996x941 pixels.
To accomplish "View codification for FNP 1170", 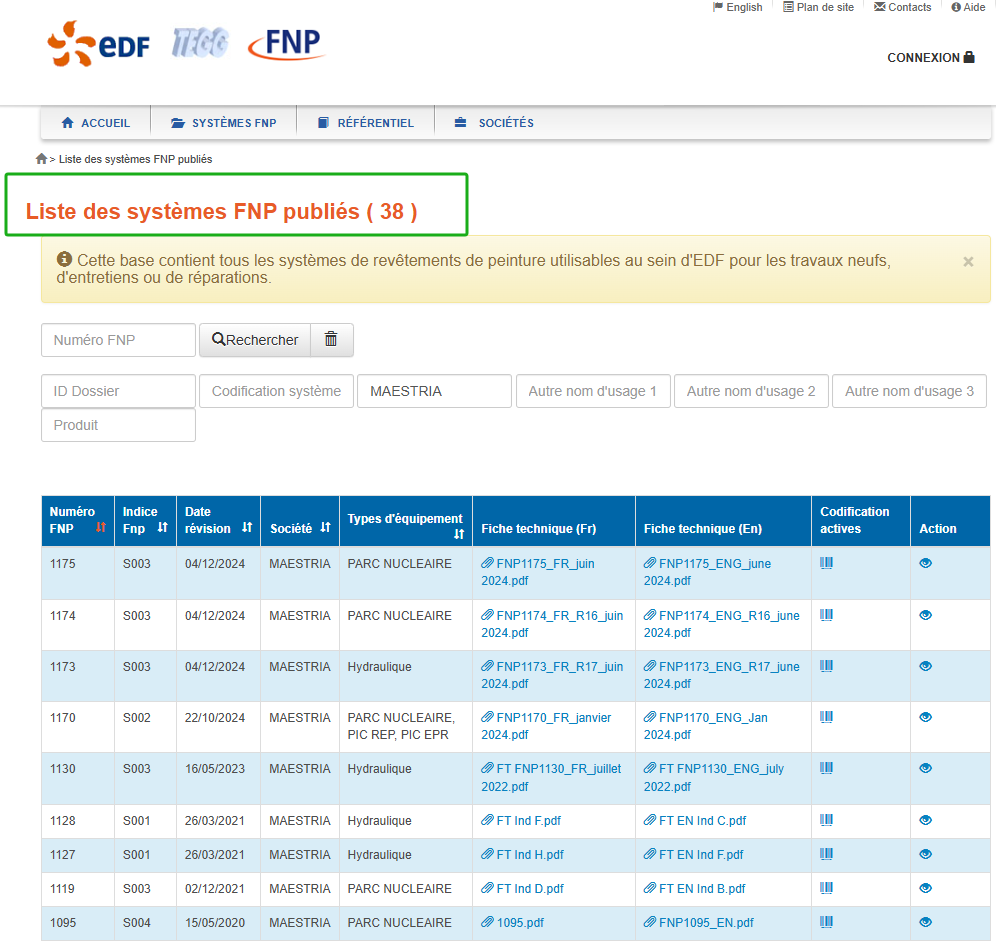I will coord(826,717).
